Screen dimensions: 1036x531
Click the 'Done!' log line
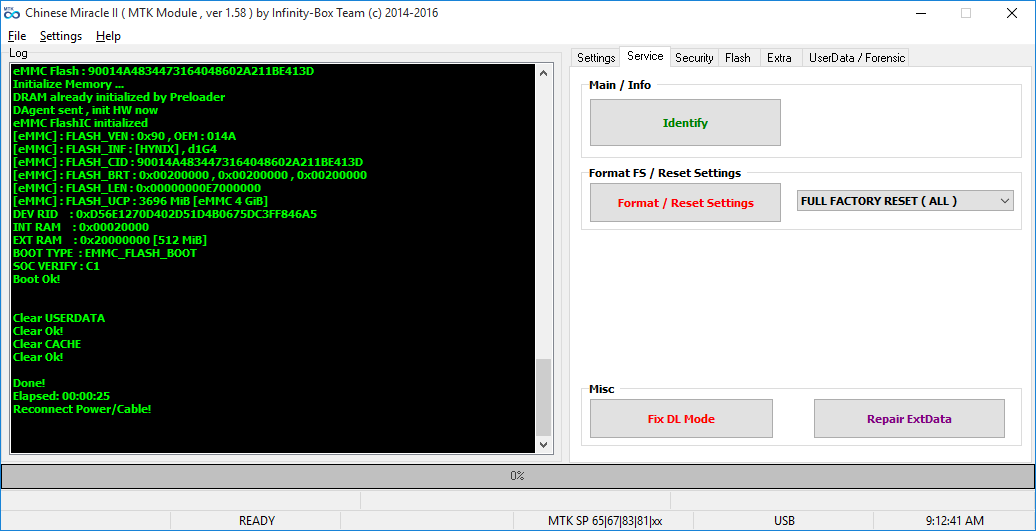pyautogui.click(x=29, y=383)
